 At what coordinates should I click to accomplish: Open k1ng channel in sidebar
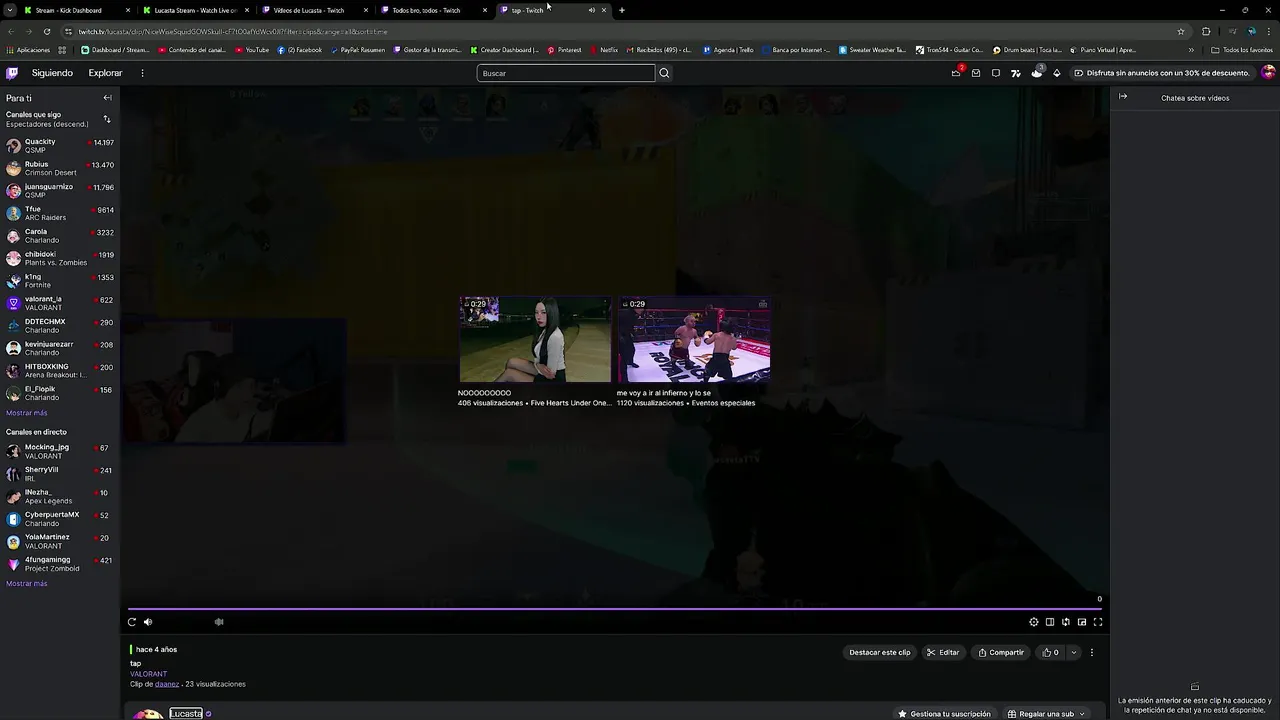[x=60, y=281]
